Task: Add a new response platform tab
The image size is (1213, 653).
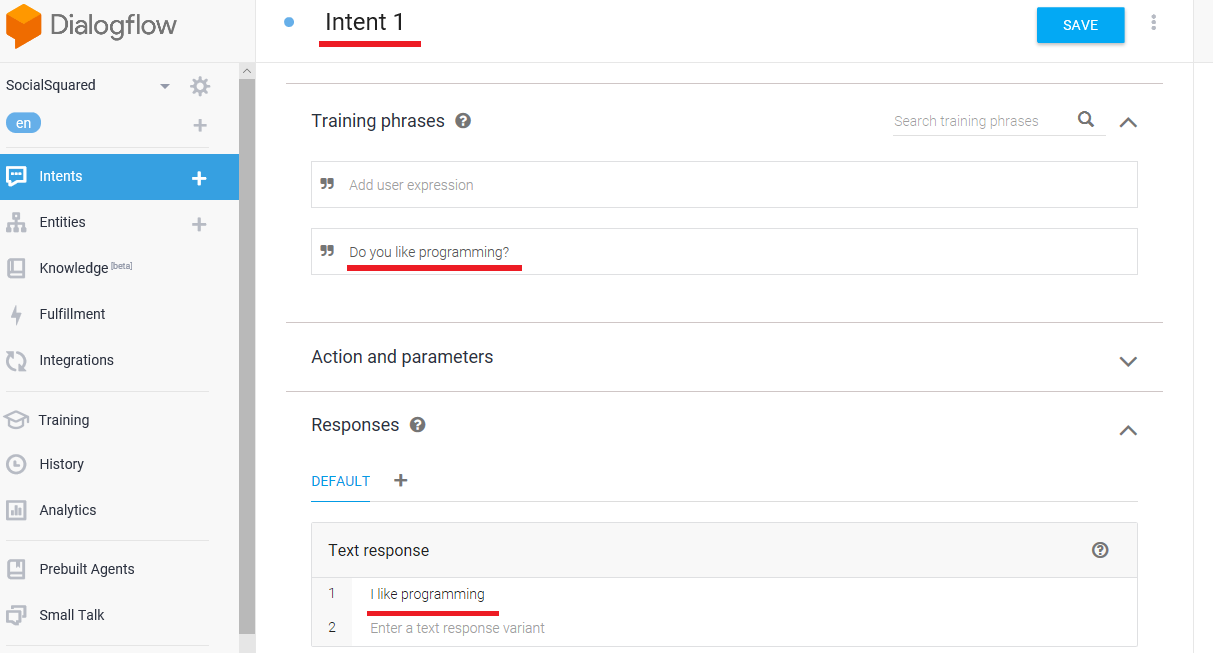Action: click(401, 480)
